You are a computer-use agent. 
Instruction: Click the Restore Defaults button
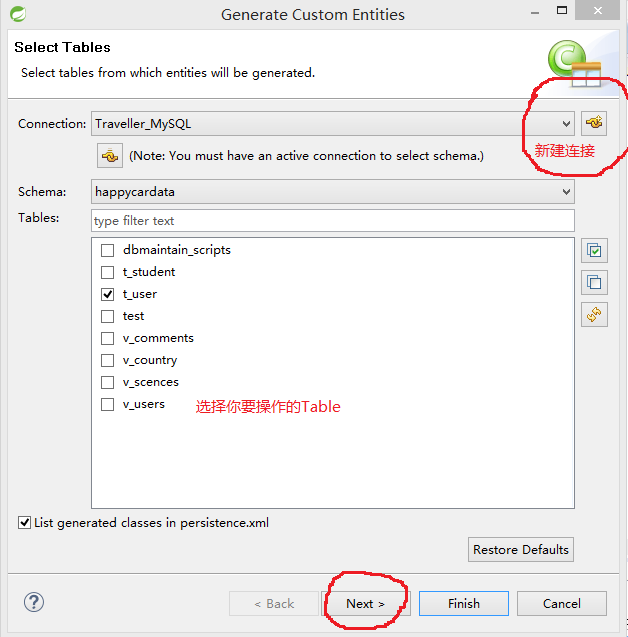click(521, 550)
